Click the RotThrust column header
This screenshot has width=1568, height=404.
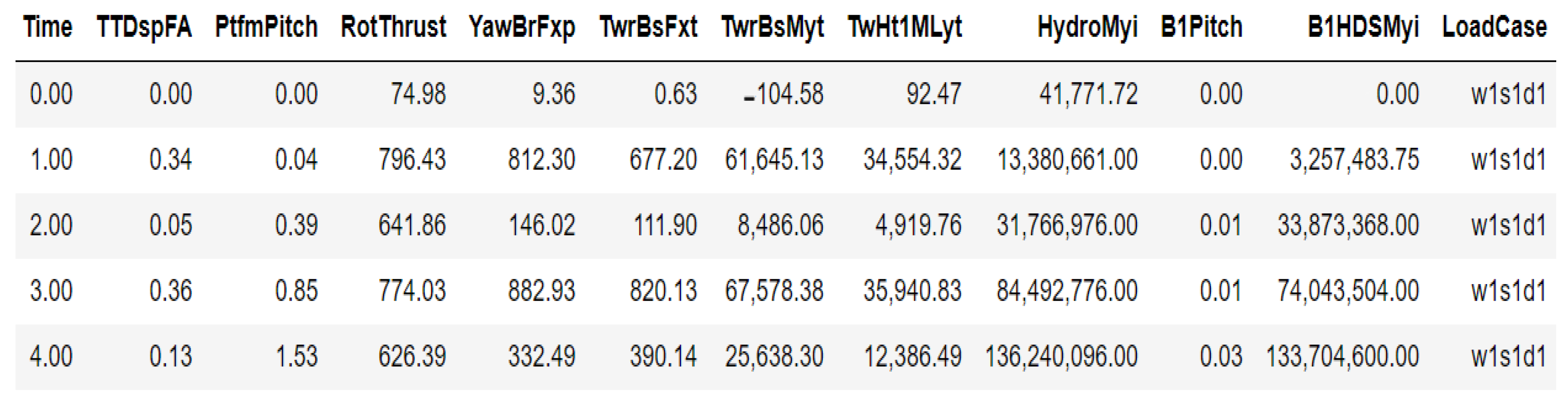pos(393,27)
